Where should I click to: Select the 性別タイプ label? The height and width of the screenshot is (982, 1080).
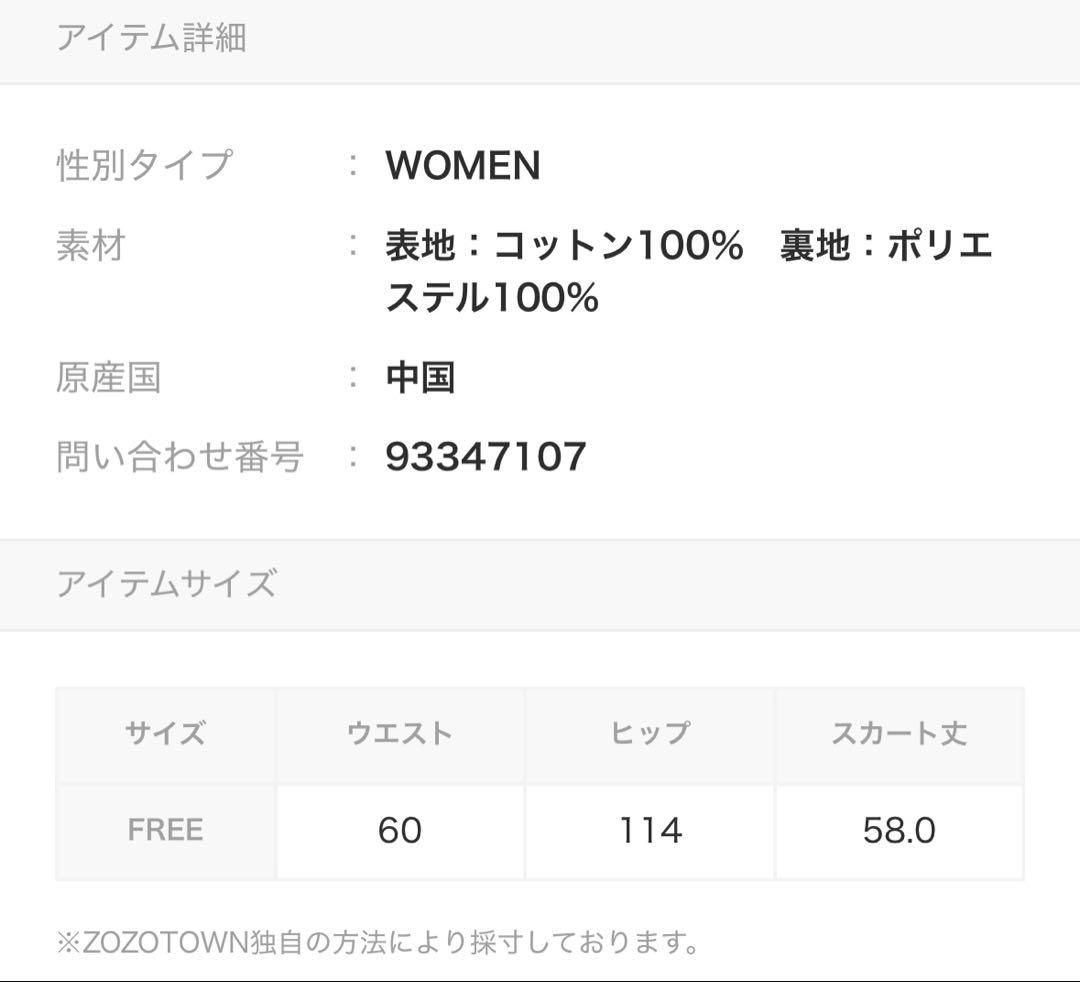click(144, 165)
